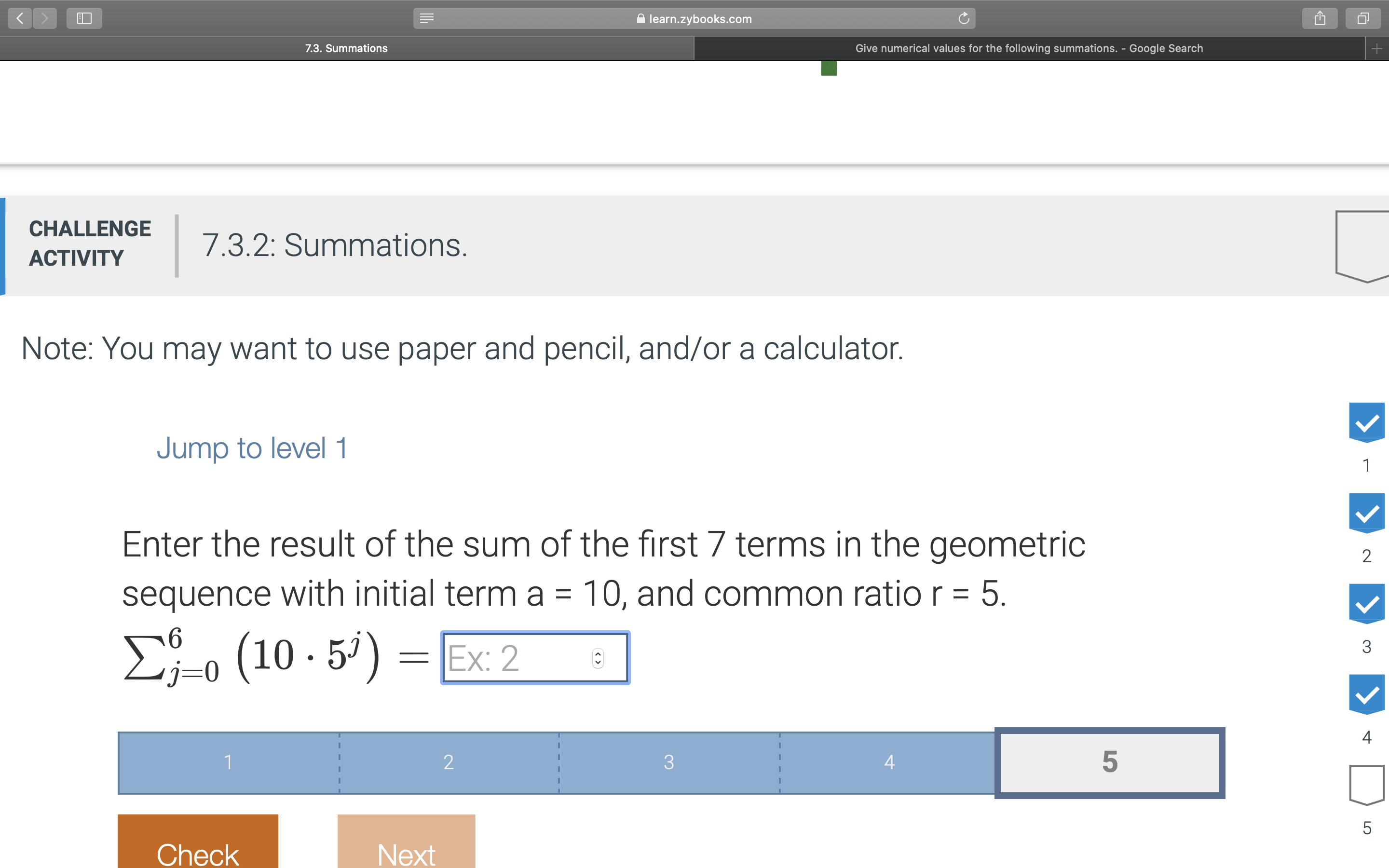The width and height of the screenshot is (1389, 868).
Task: Select segment 3 on the level progress bar
Action: 668,762
